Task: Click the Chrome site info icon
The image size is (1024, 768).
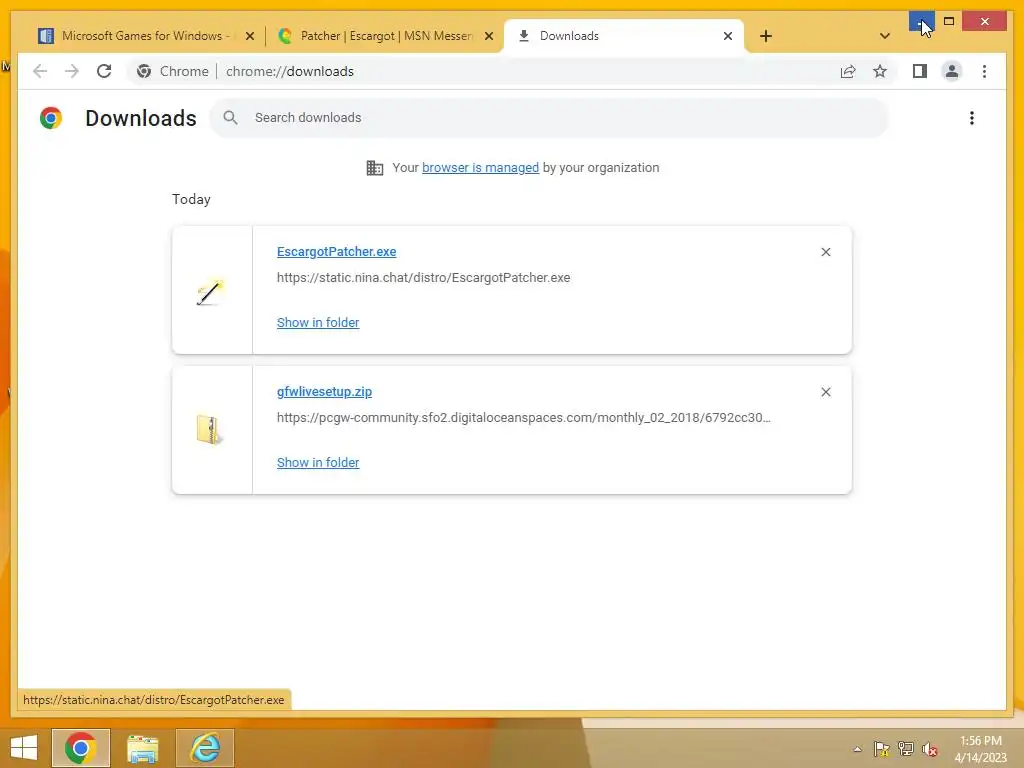Action: [x=144, y=71]
